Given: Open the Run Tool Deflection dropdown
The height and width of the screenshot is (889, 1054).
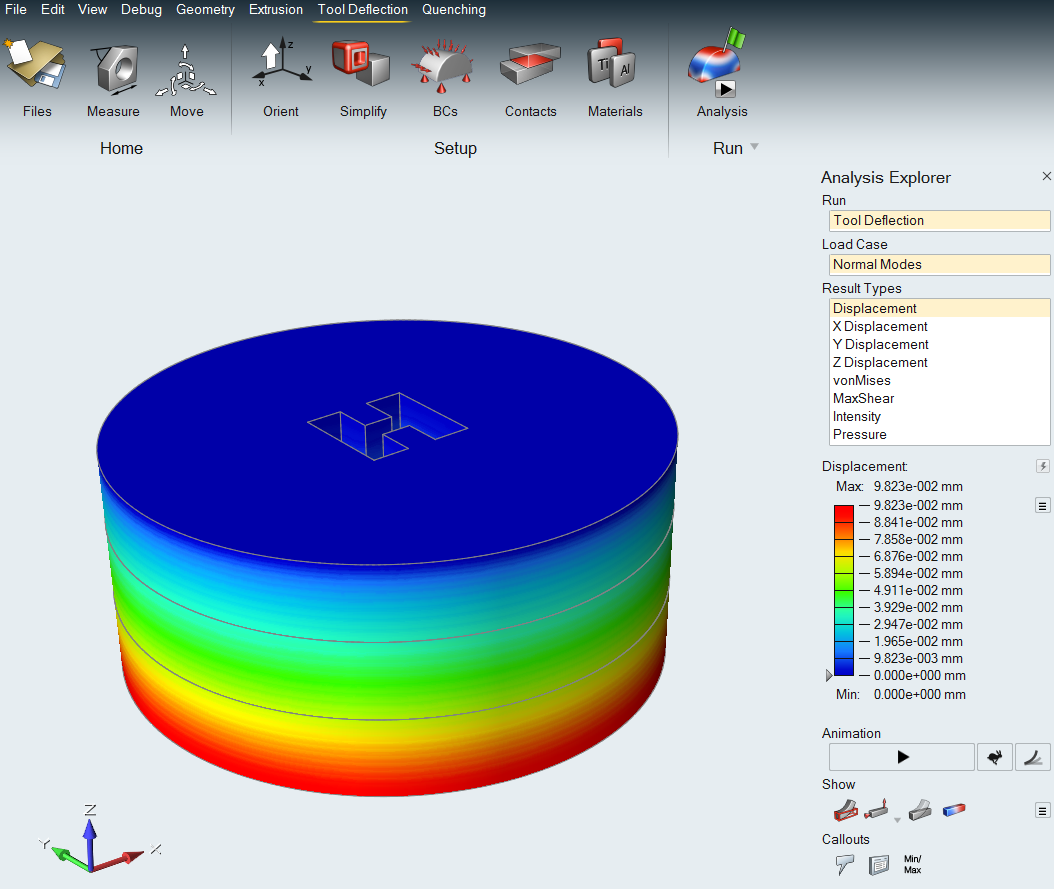Looking at the screenshot, I should (939, 221).
